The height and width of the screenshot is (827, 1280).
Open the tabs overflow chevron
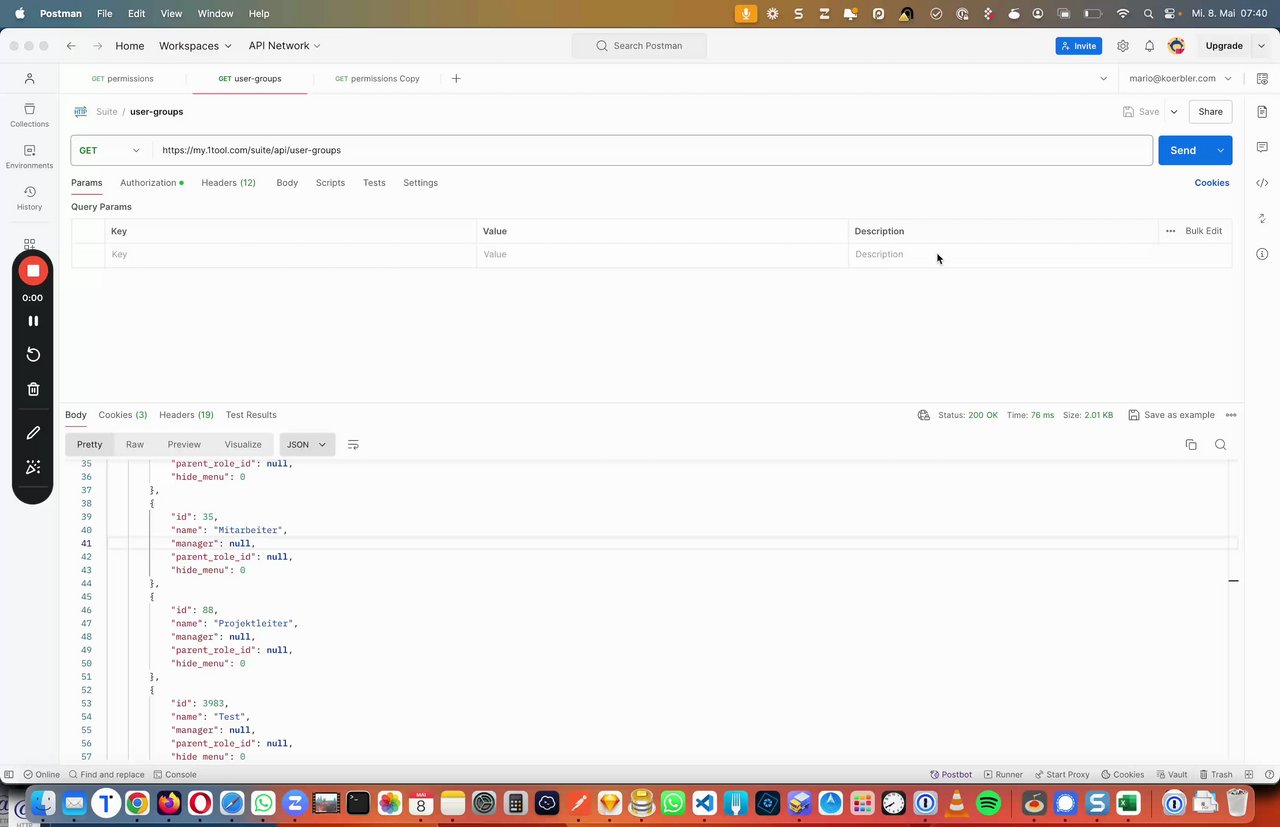click(1104, 78)
